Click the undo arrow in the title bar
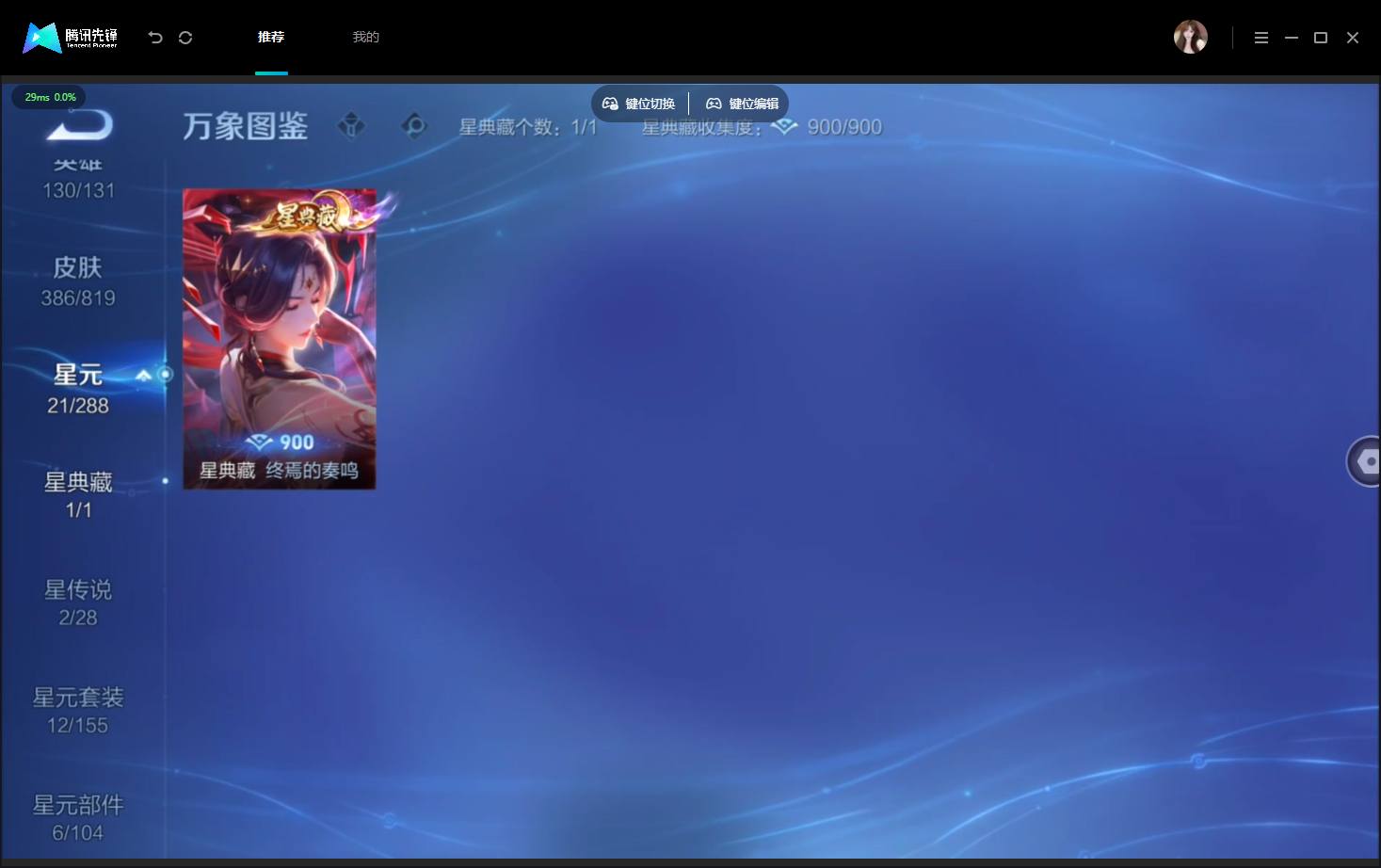Screen dimensions: 1381x868 click(x=155, y=38)
